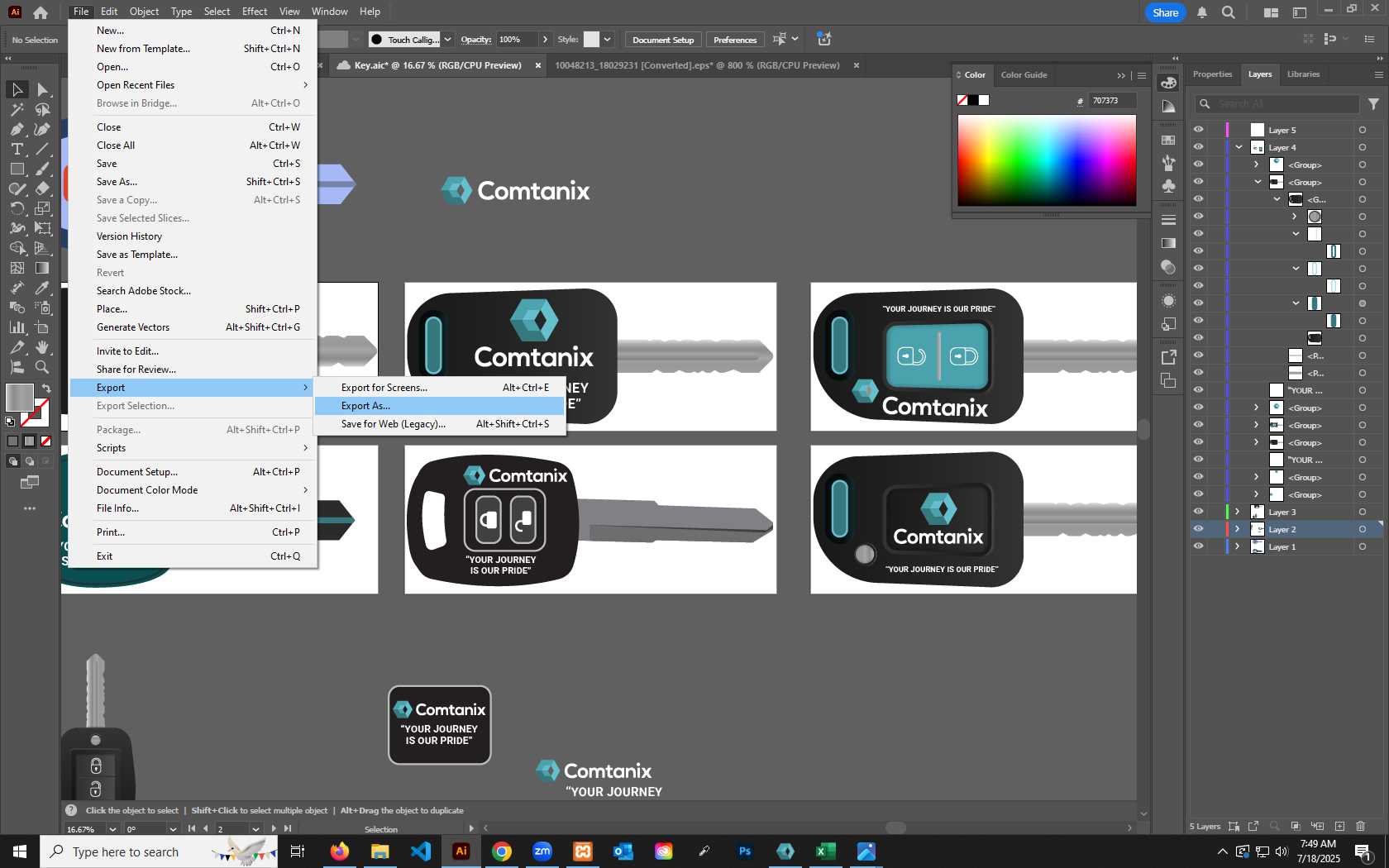The image size is (1389, 868).
Task: Click the Layers search field
Action: coord(1277,104)
